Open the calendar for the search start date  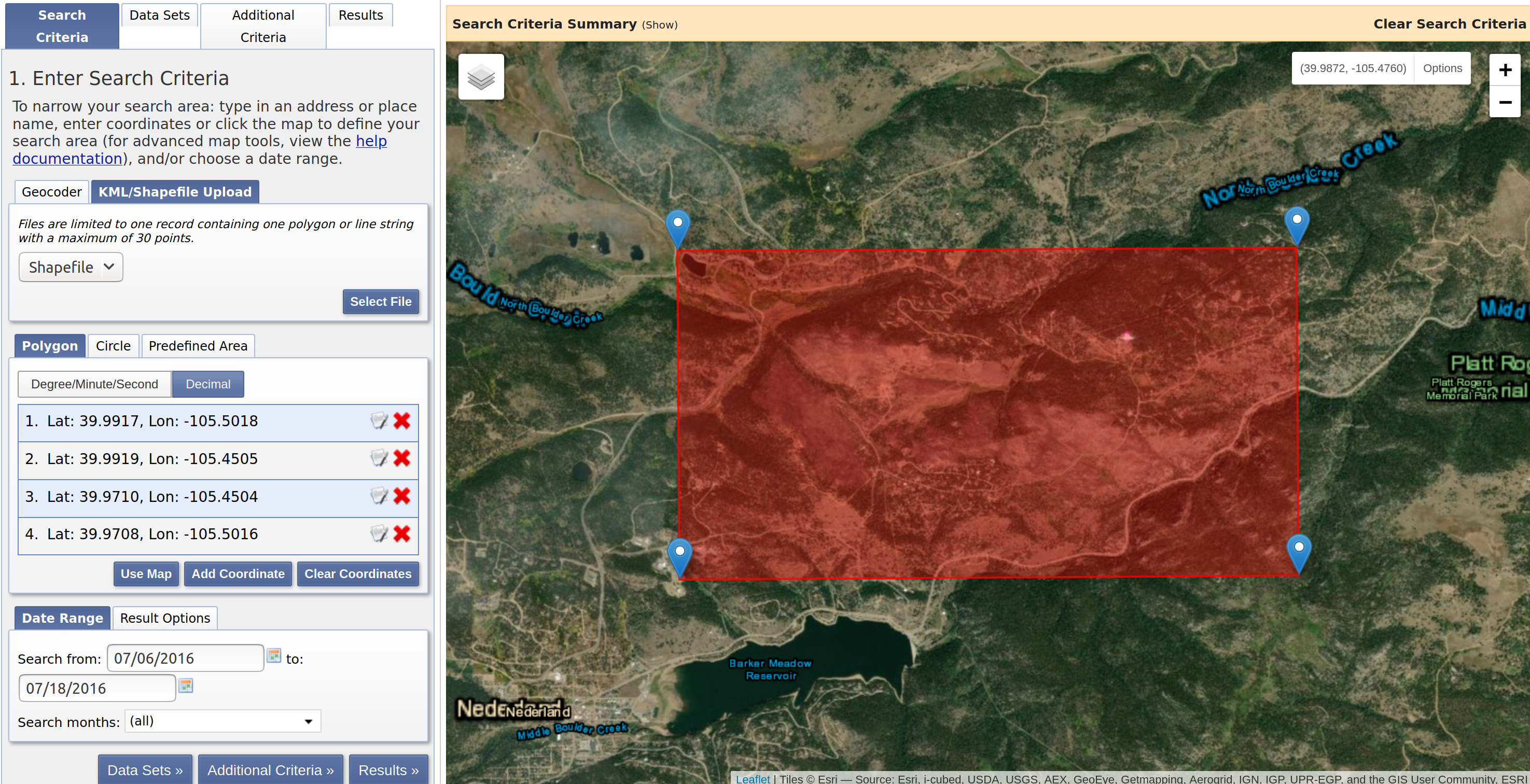274,657
